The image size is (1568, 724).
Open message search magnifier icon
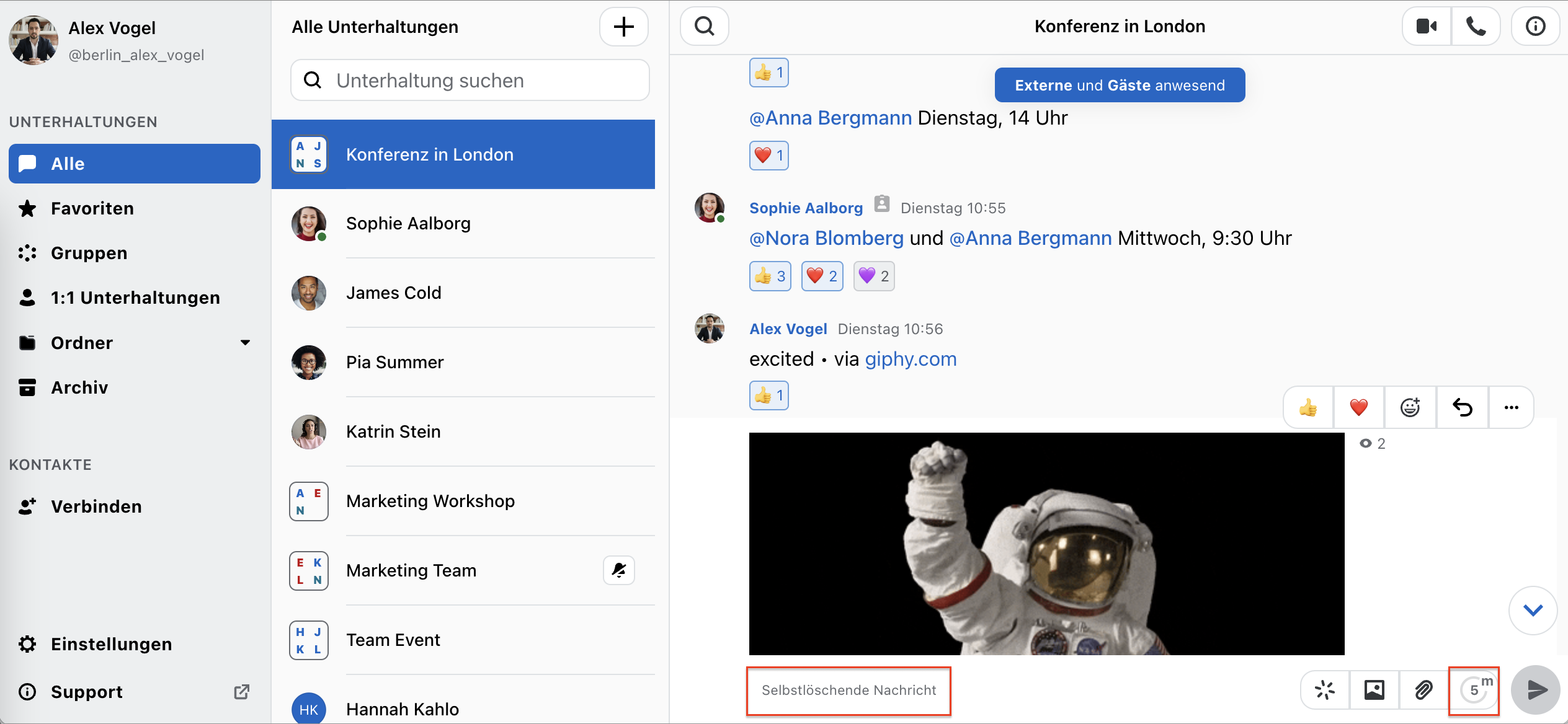pyautogui.click(x=704, y=27)
